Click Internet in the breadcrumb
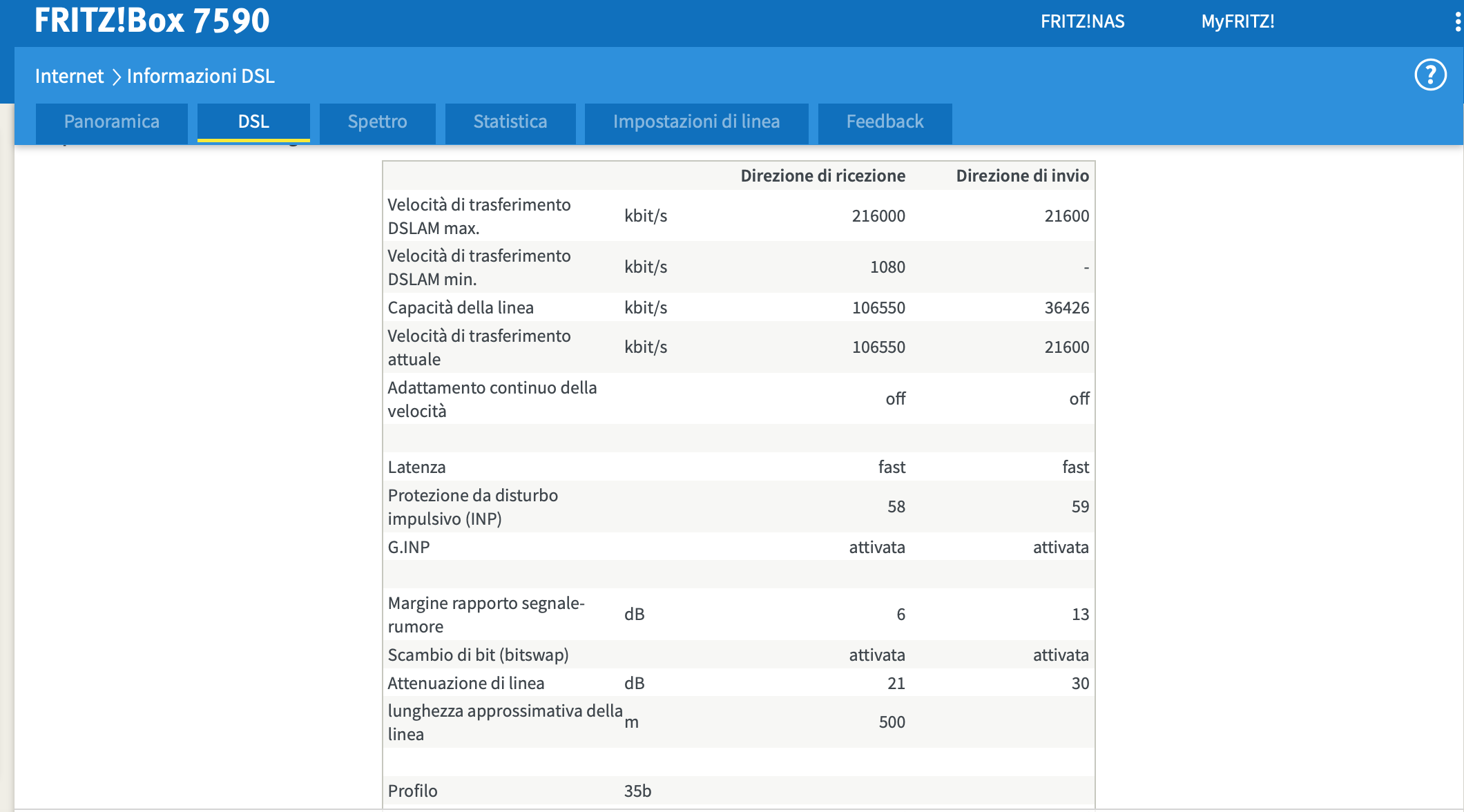 click(69, 76)
